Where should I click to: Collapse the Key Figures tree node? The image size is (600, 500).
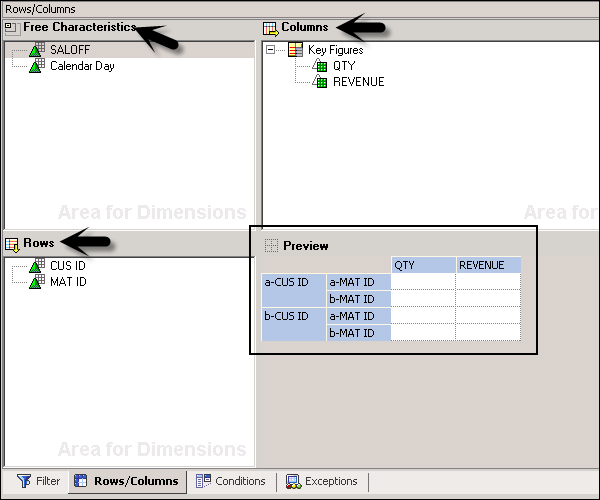click(x=272, y=50)
